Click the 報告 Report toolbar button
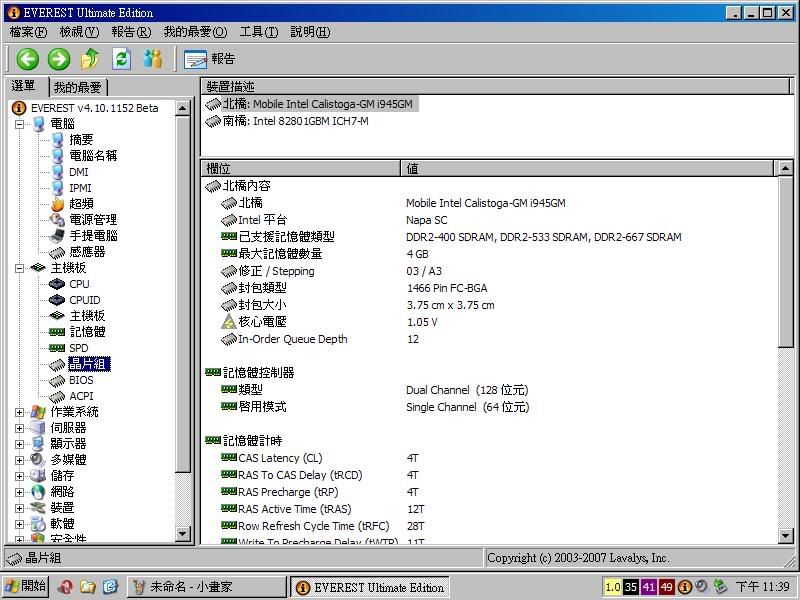800x600 pixels. [x=209, y=59]
